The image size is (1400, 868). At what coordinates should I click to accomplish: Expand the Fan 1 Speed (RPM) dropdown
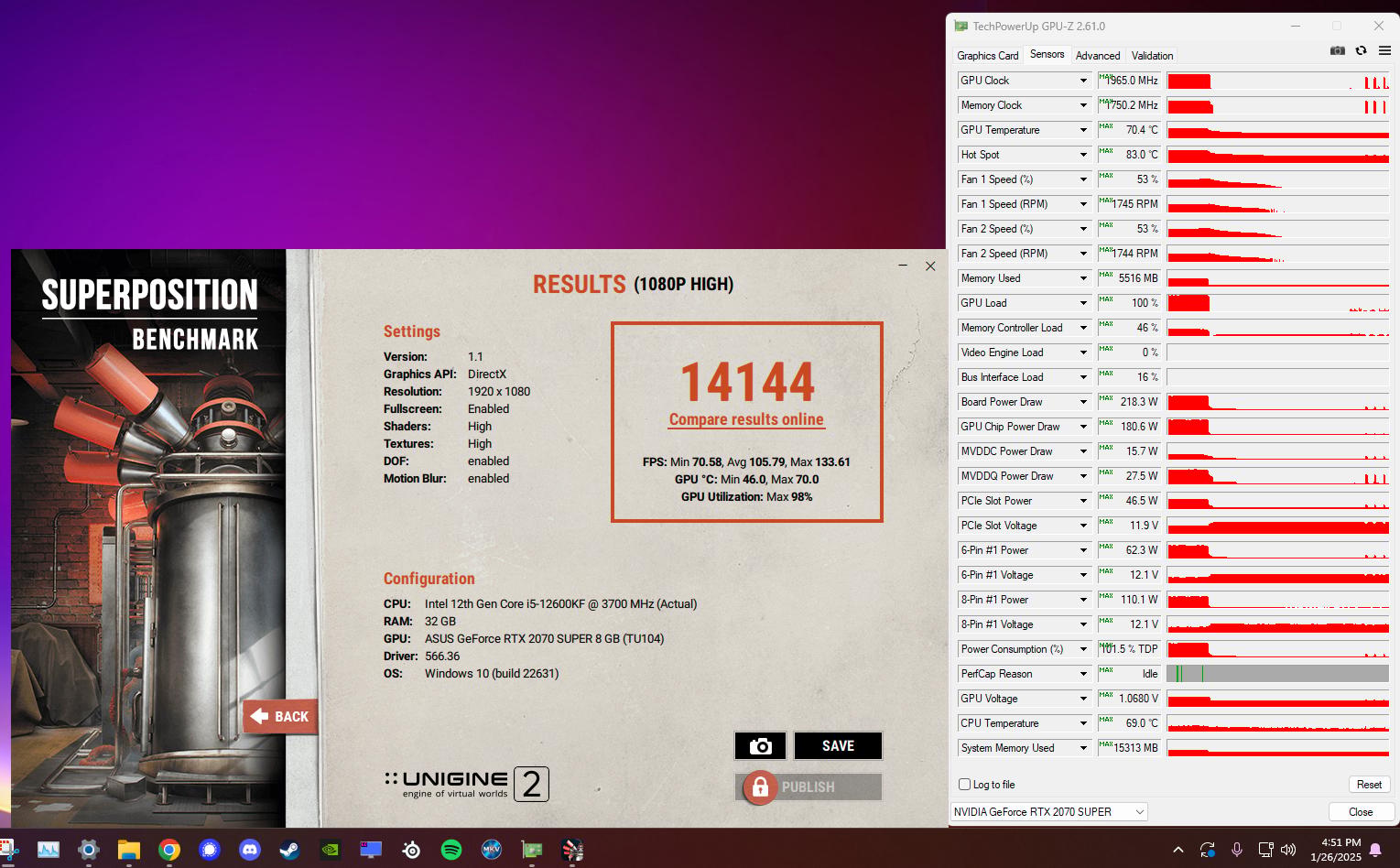coord(1083,204)
